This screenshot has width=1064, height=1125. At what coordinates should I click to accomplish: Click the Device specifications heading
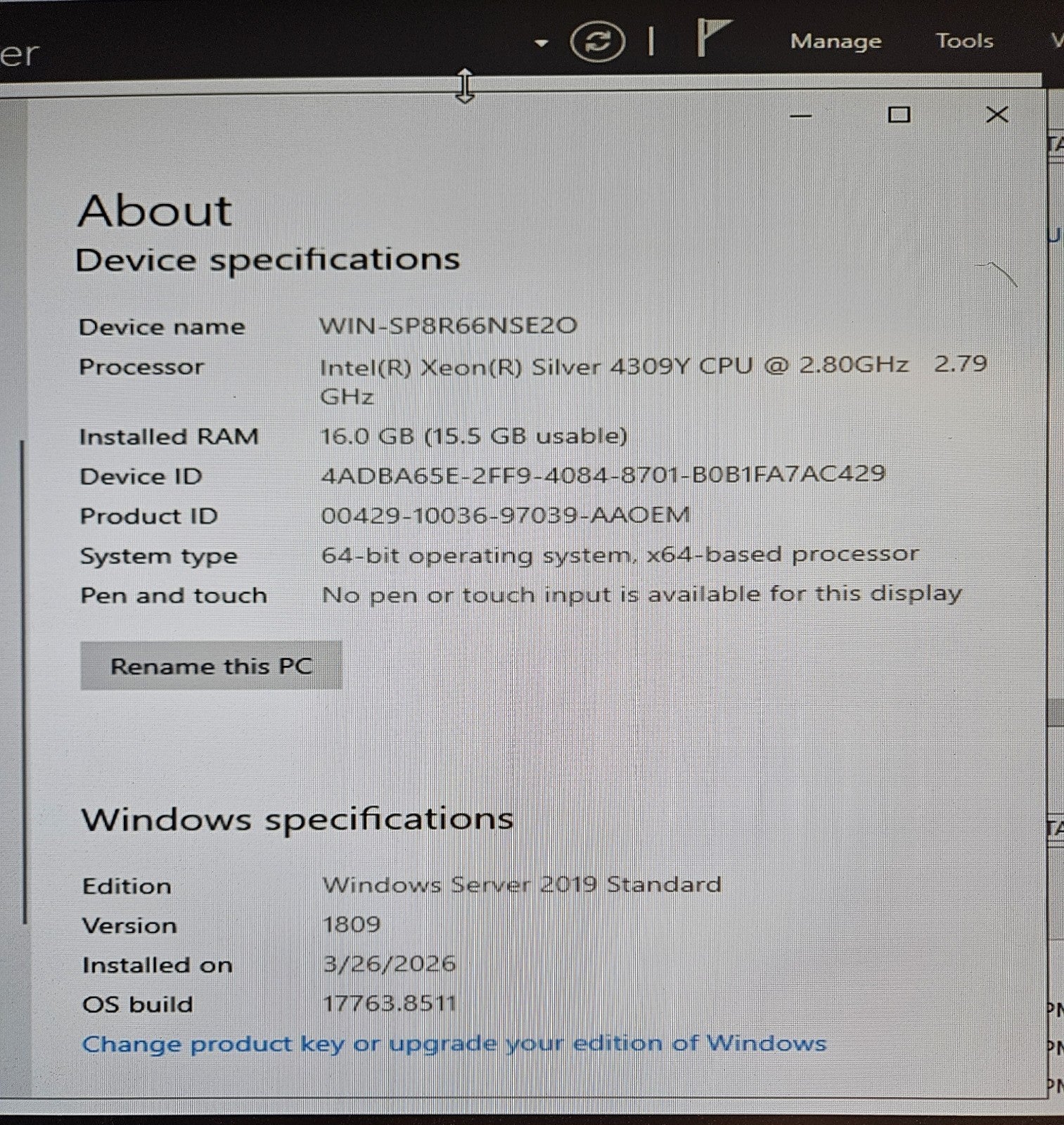click(267, 260)
